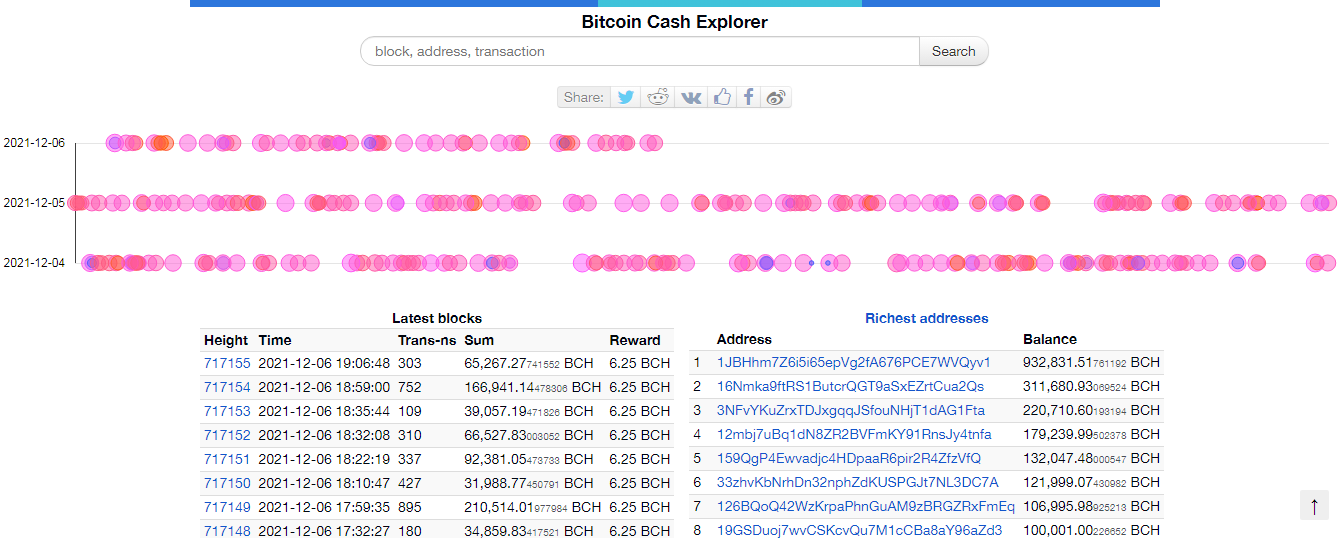Image resolution: width=1340 pixels, height=538 pixels.
Task: Click the scroll-to-top arrow button
Action: (1314, 506)
